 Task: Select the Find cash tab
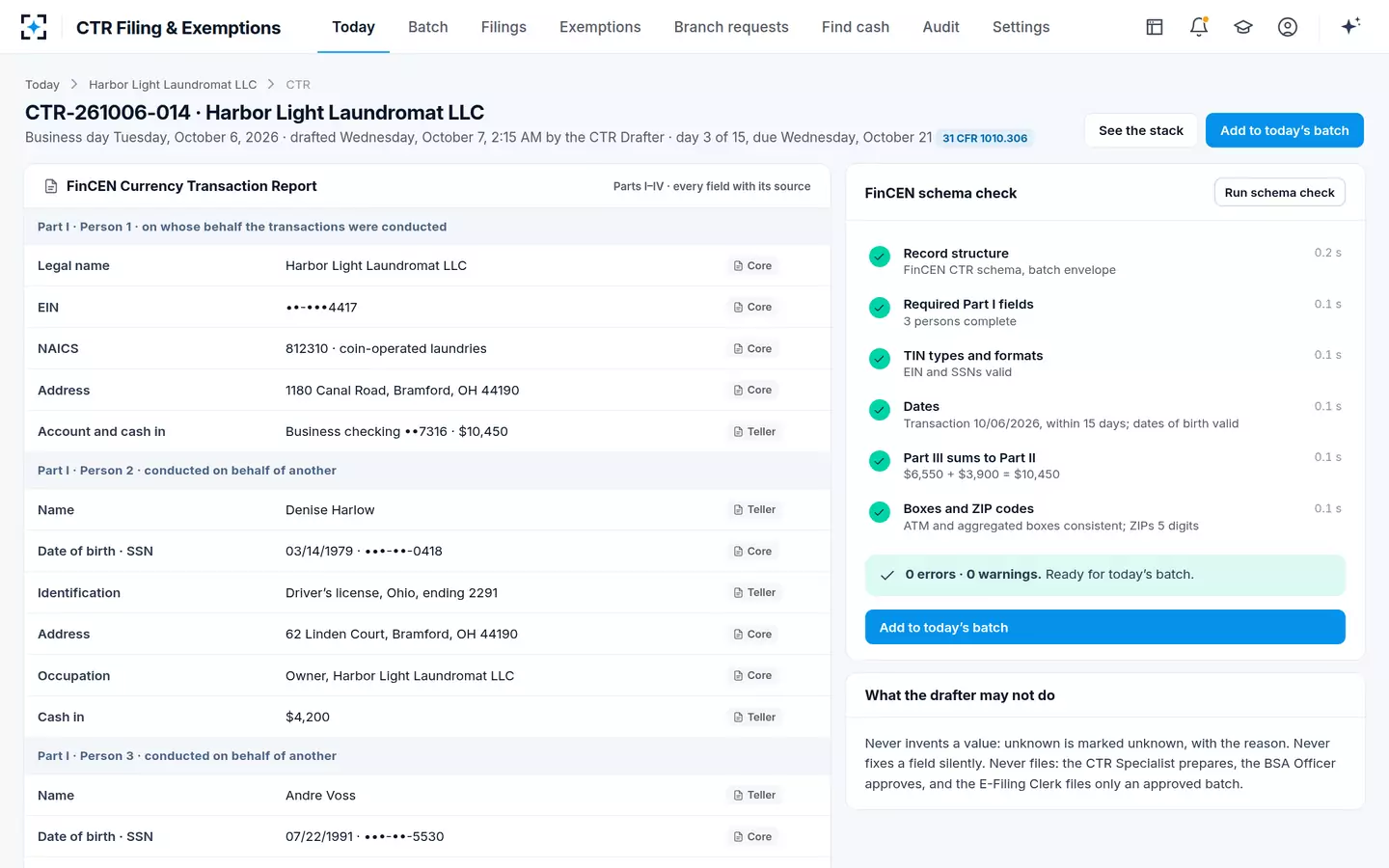[x=856, y=27]
